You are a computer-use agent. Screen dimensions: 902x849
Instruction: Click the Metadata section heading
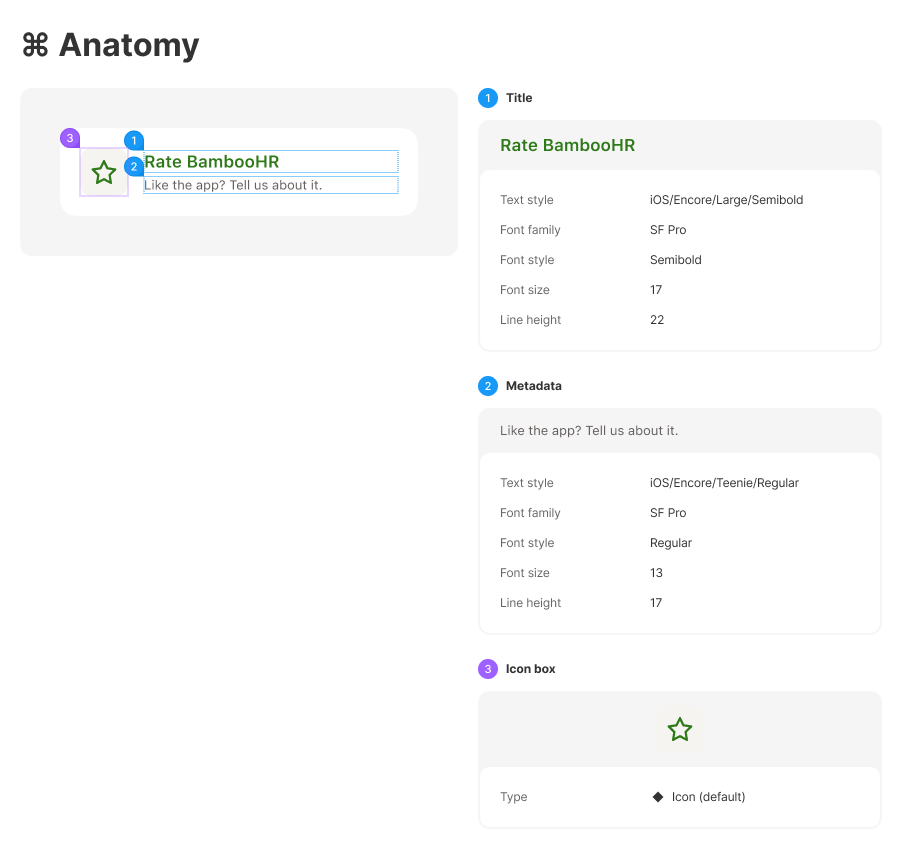534,386
